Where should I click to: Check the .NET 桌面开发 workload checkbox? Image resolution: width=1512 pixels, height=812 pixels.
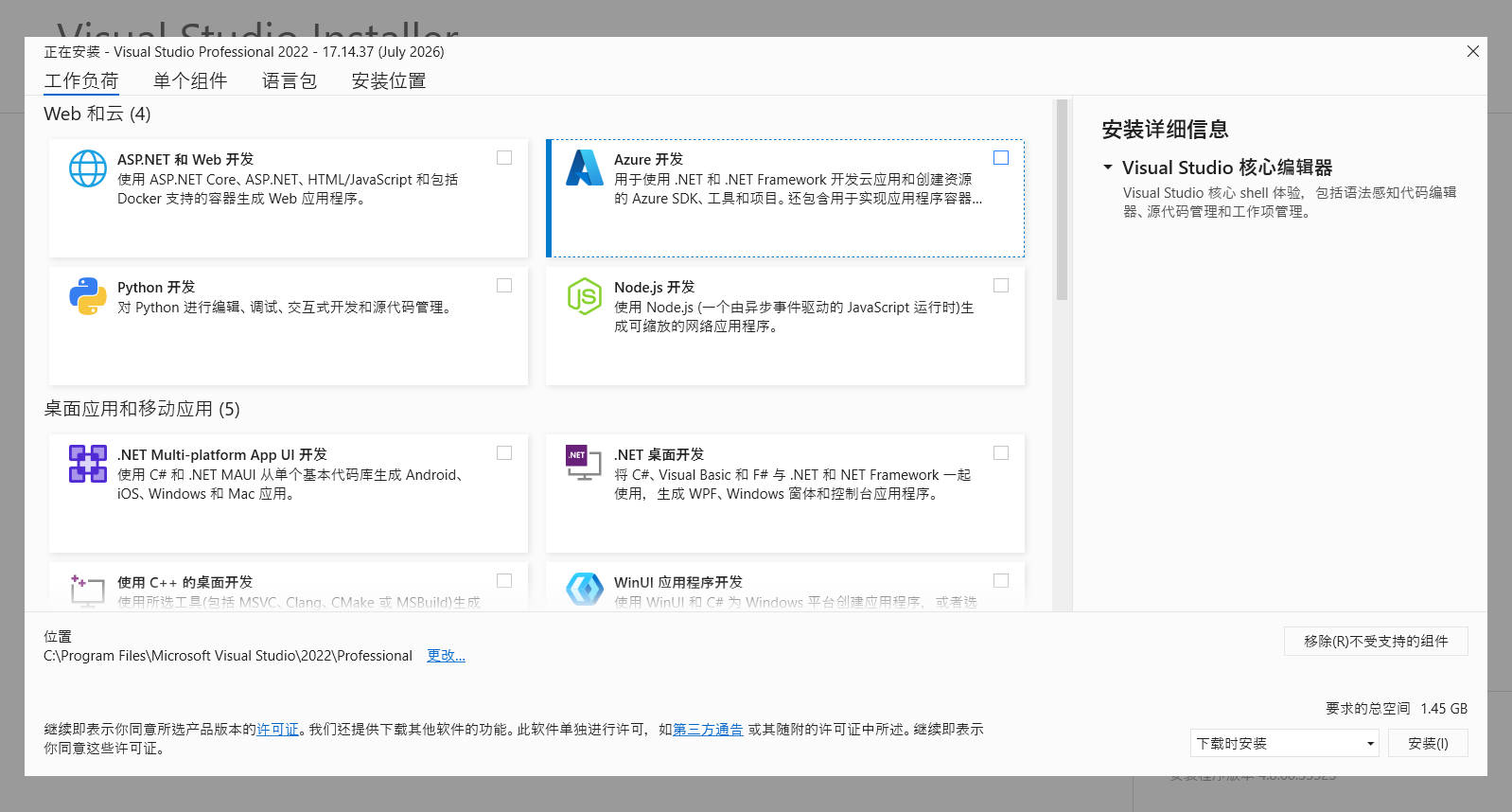click(x=1001, y=453)
